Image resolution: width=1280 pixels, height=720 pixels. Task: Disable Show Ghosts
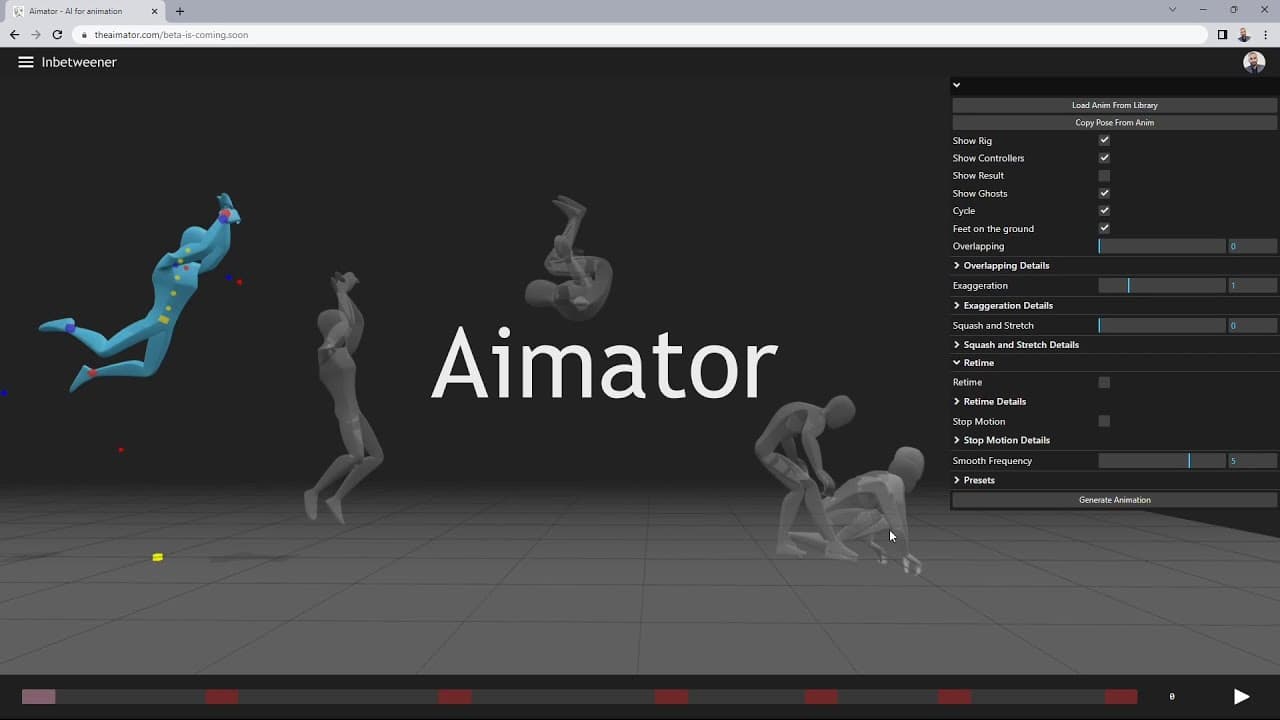pos(1104,193)
